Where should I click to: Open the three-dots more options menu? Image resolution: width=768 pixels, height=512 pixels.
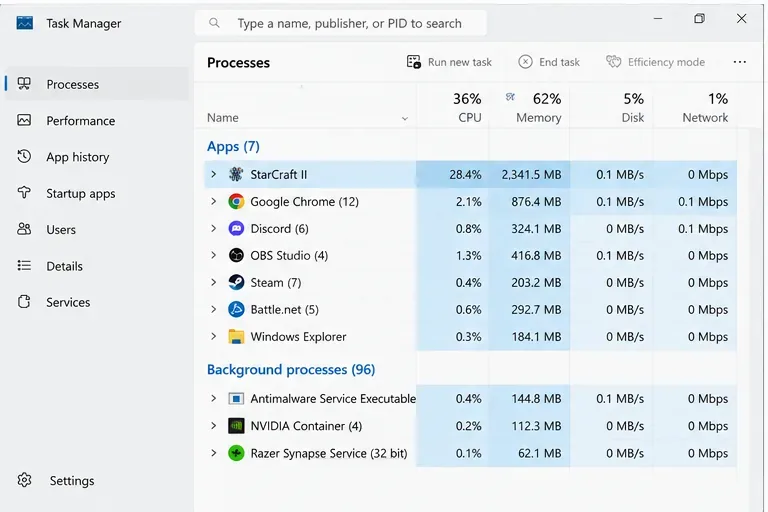(740, 62)
